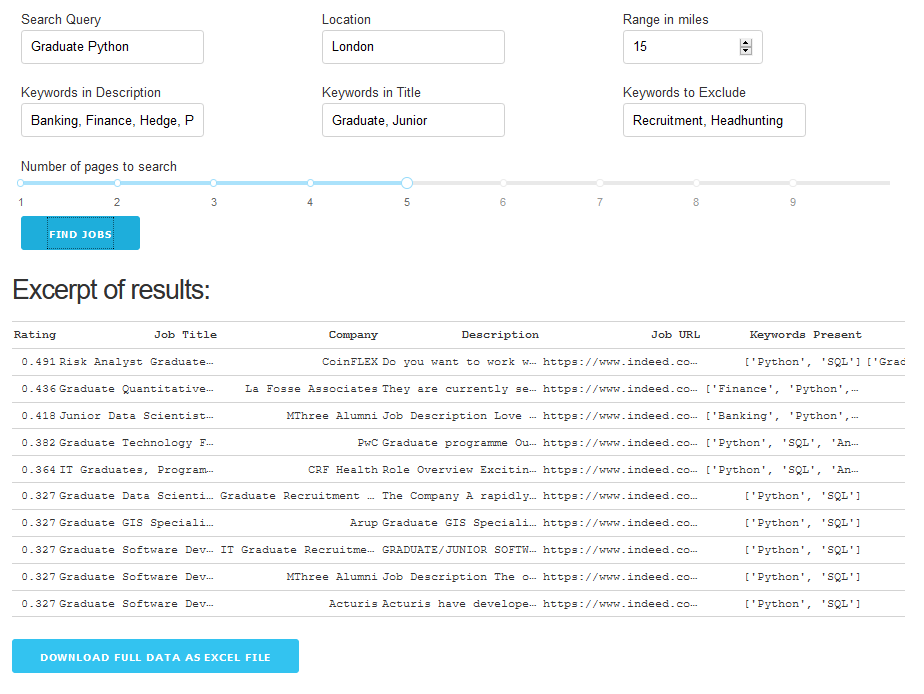Click the Keywords in Title field
The width and height of the screenshot is (924, 694).
point(413,120)
